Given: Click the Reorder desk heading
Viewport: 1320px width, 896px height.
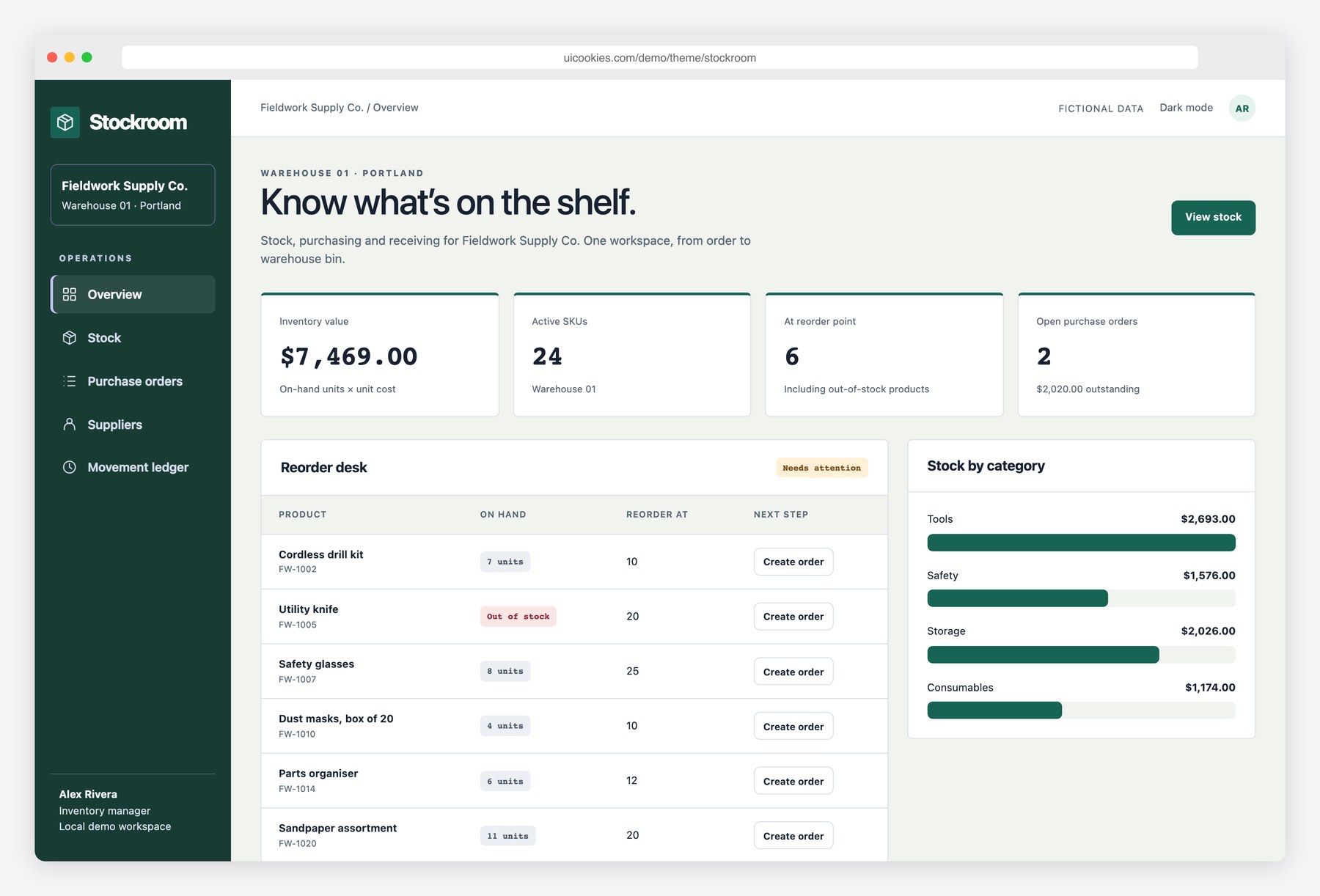Looking at the screenshot, I should coord(323,468).
